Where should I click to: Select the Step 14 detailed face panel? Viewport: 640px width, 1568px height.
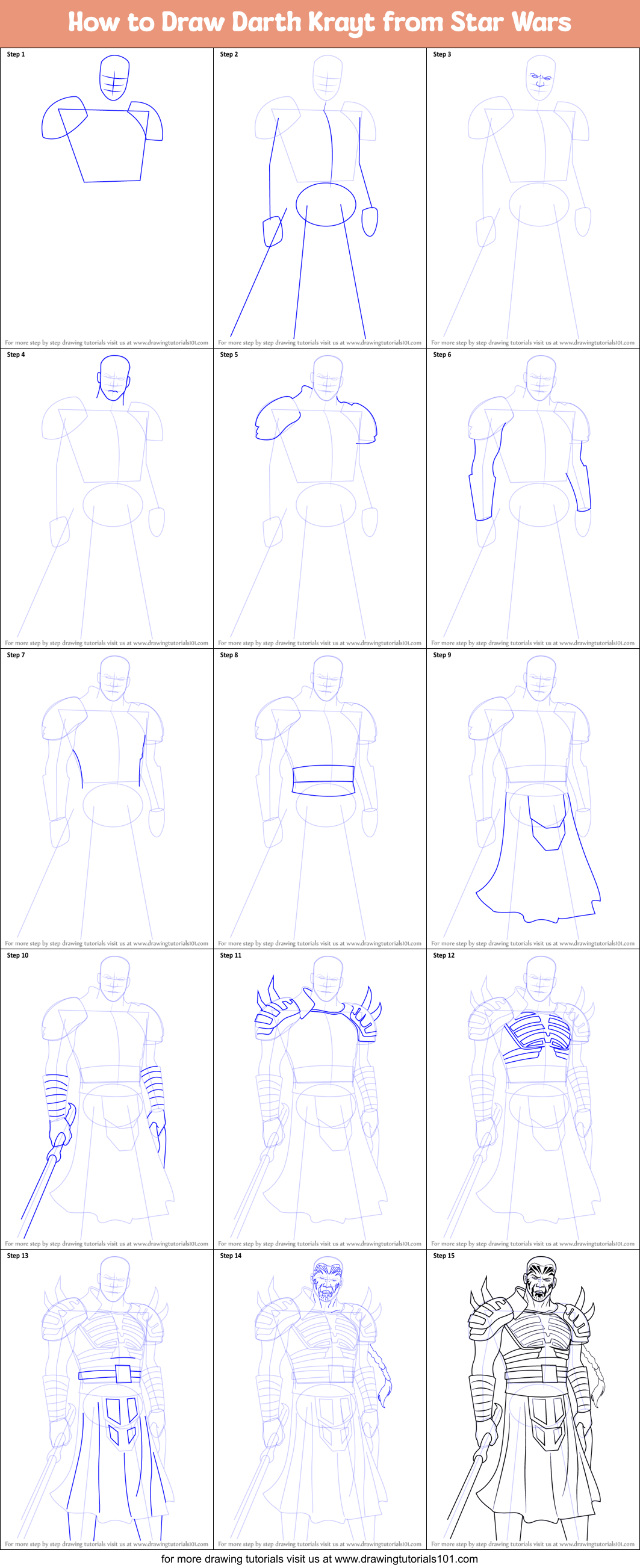point(320,1397)
